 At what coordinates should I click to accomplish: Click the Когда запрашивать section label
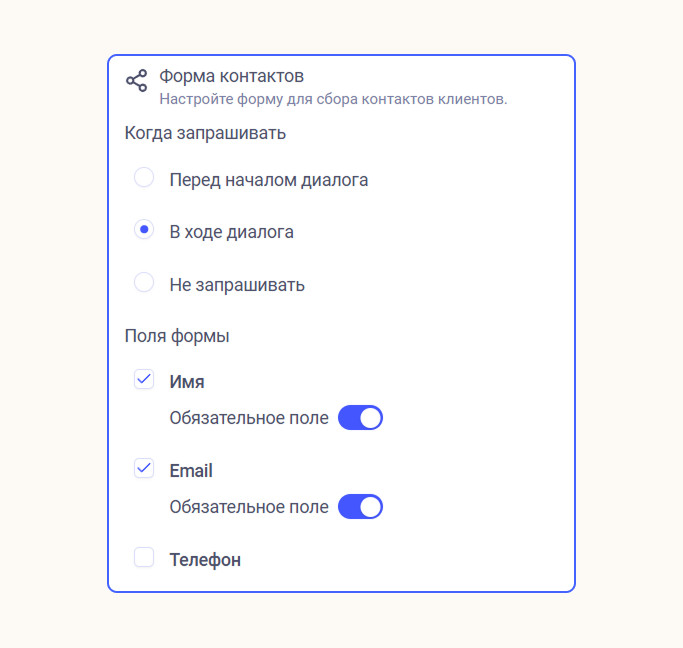205,132
